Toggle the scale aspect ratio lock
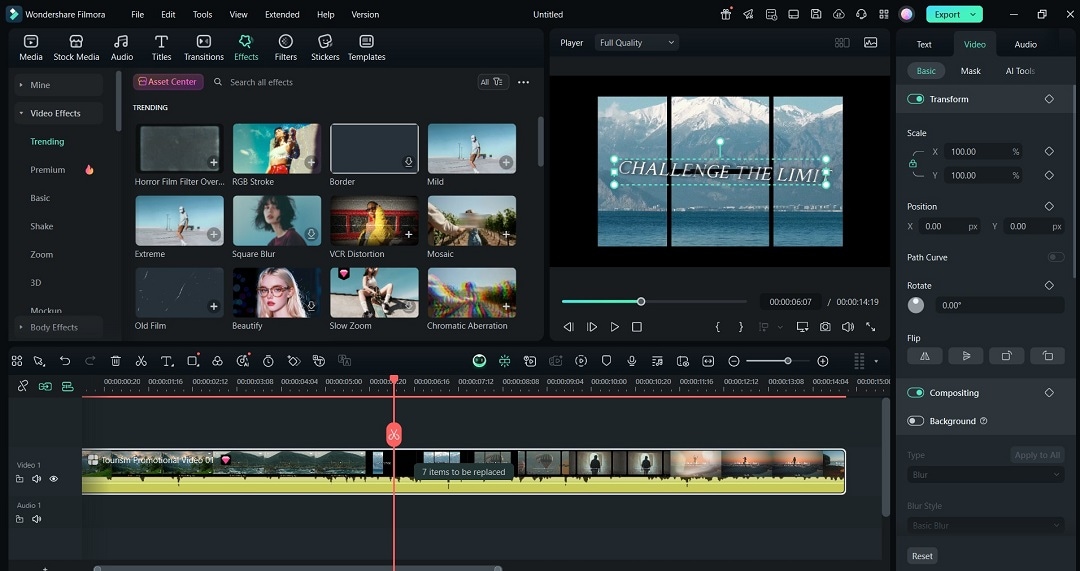This screenshot has width=1080, height=571. pyautogui.click(x=913, y=163)
